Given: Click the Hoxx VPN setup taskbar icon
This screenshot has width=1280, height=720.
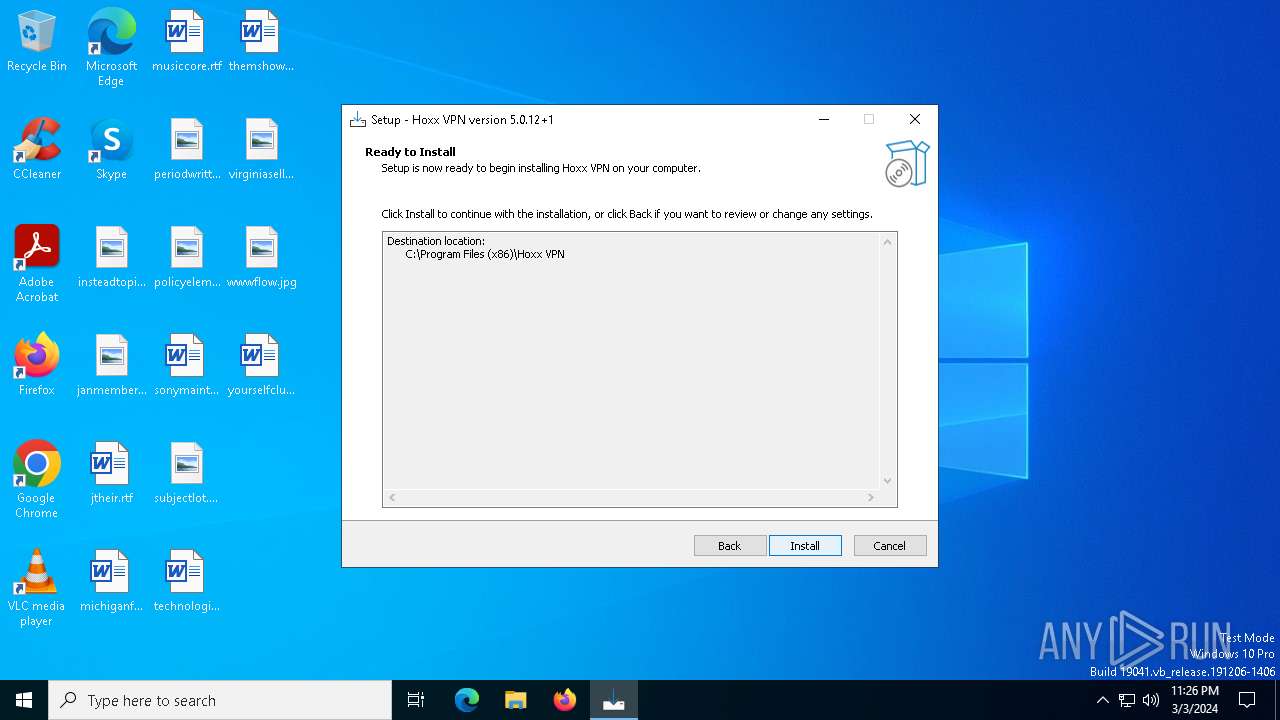Looking at the screenshot, I should [614, 700].
